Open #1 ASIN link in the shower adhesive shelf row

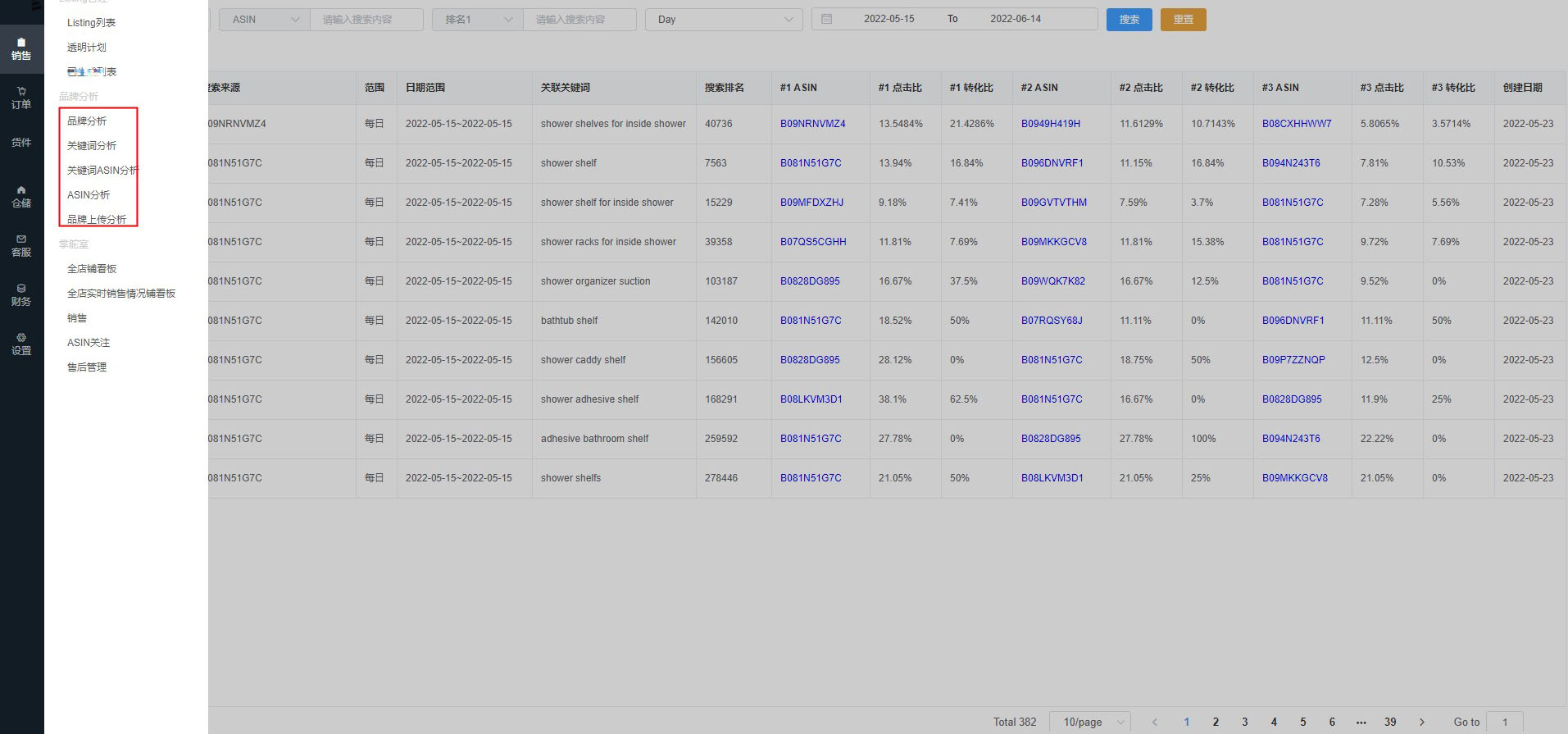click(x=811, y=399)
